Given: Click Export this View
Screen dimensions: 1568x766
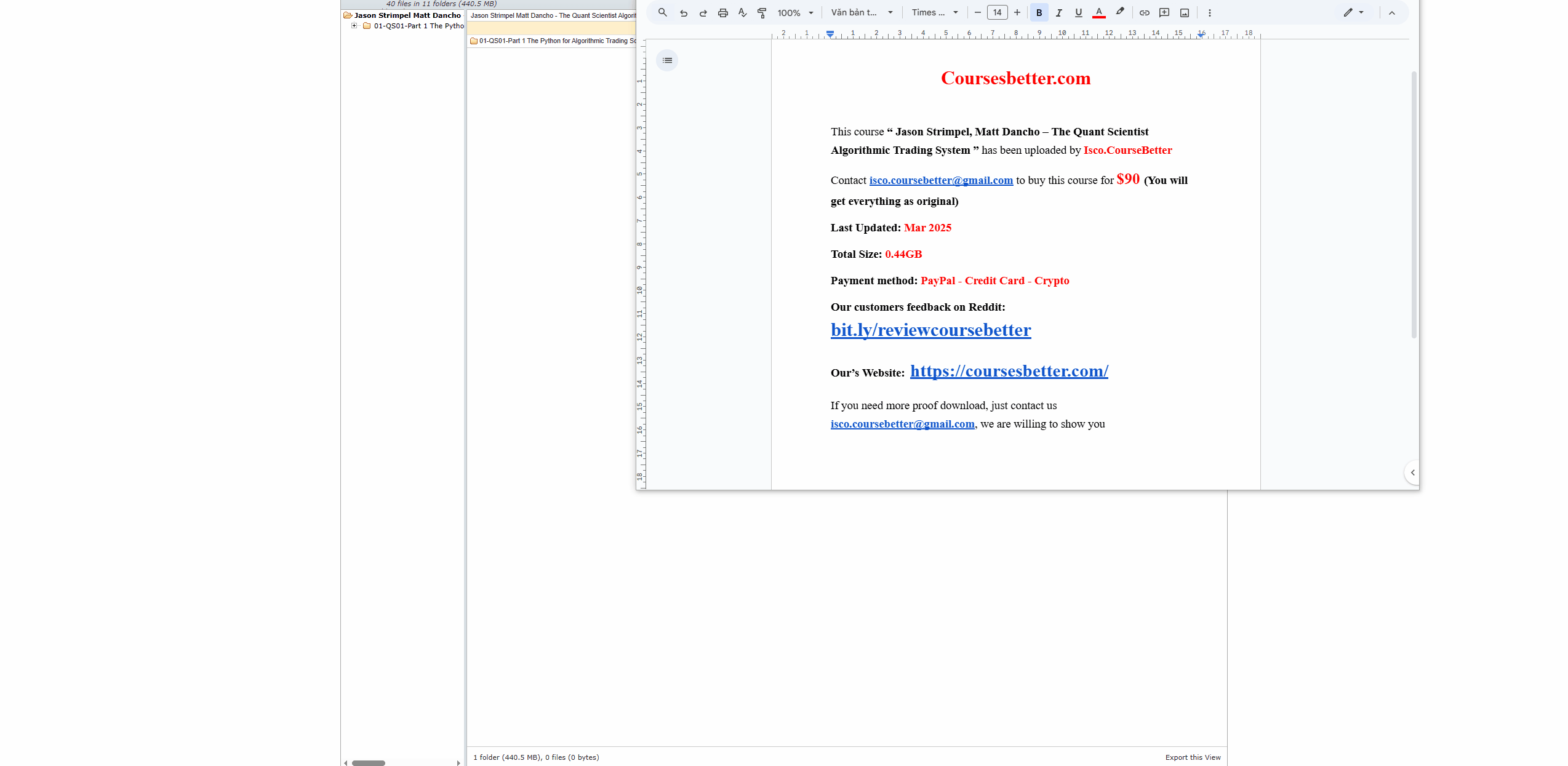Looking at the screenshot, I should click(1193, 757).
